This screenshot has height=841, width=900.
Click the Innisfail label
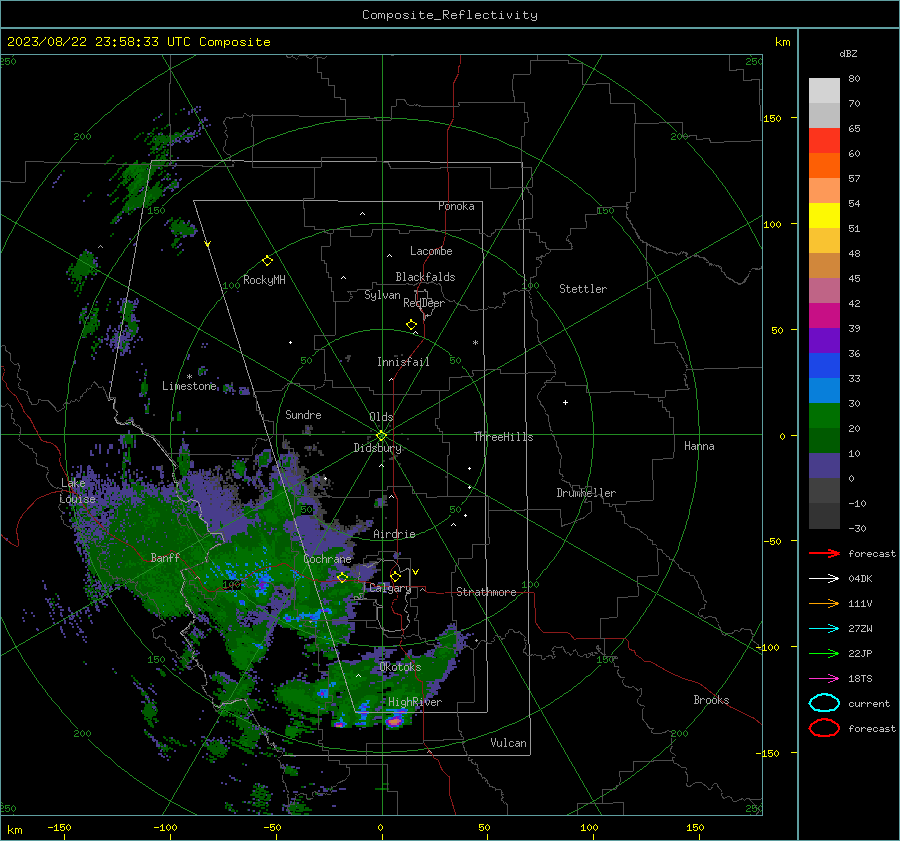tap(403, 362)
